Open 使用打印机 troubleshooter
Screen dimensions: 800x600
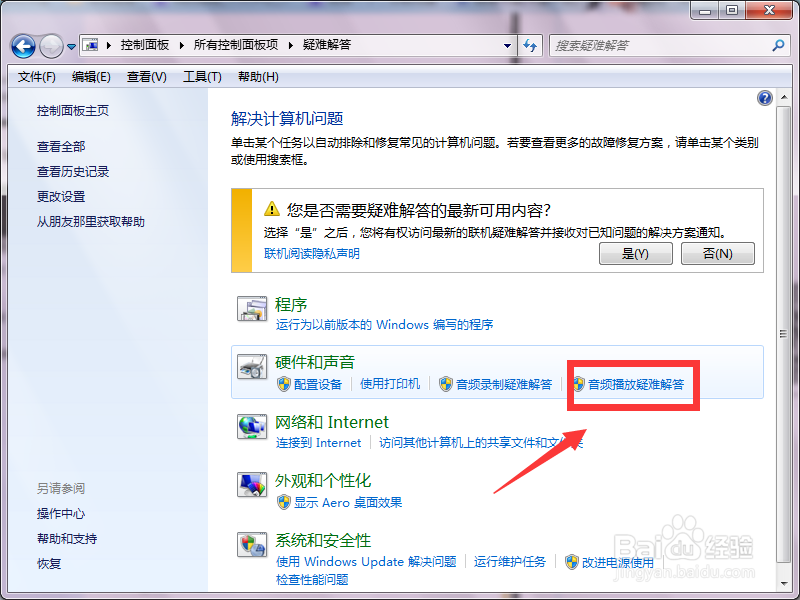point(390,384)
